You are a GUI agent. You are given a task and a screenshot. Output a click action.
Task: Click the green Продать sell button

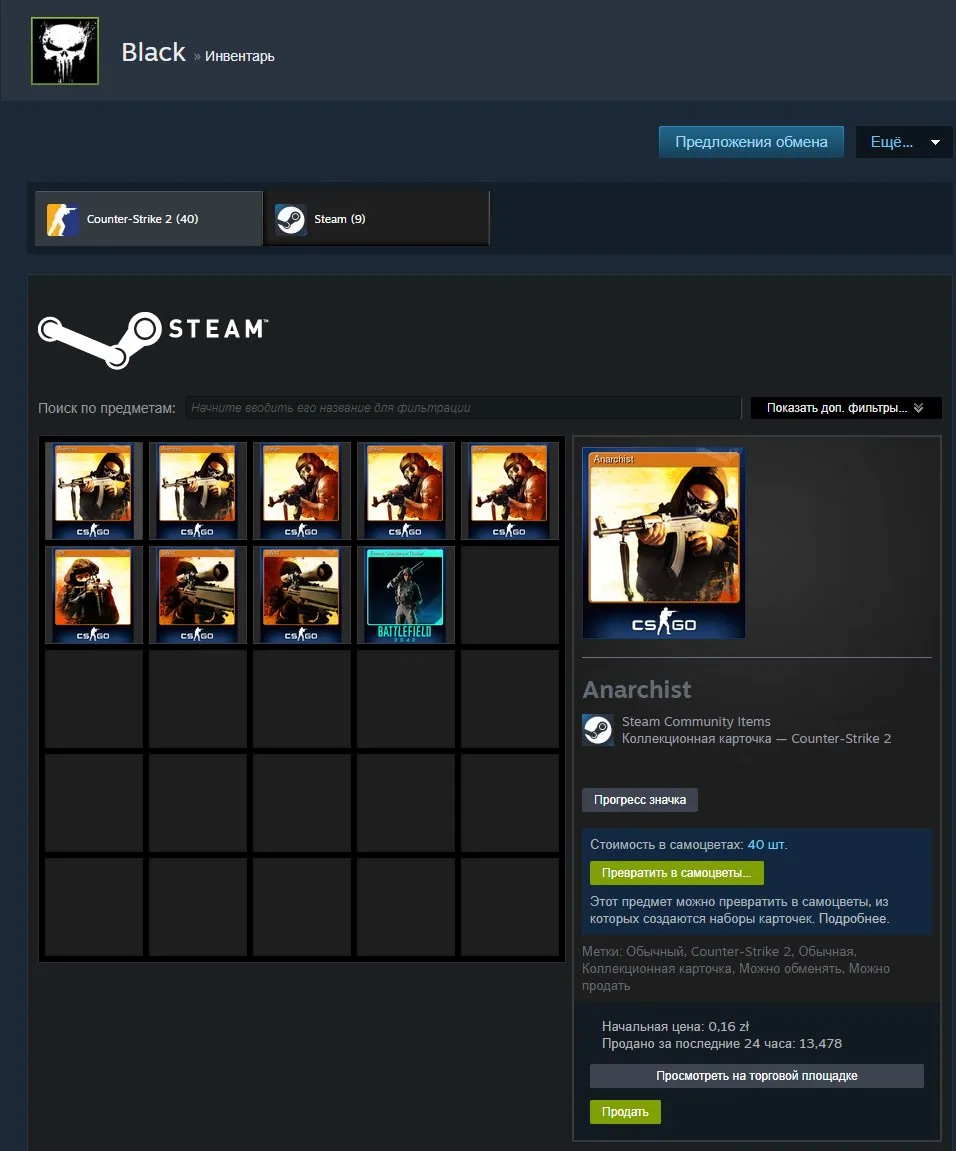(625, 1111)
